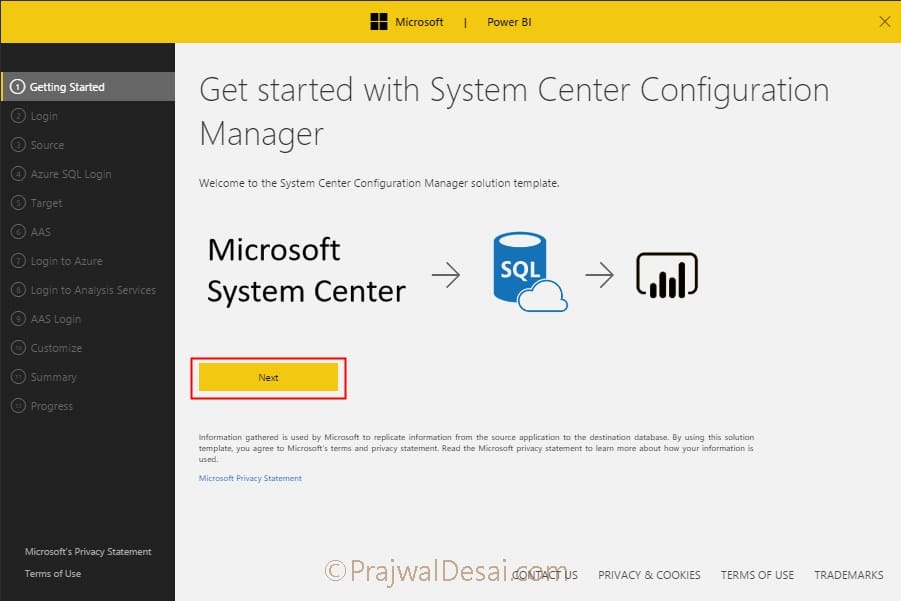Click the numbered circle beside Login to Azure

click(18, 261)
